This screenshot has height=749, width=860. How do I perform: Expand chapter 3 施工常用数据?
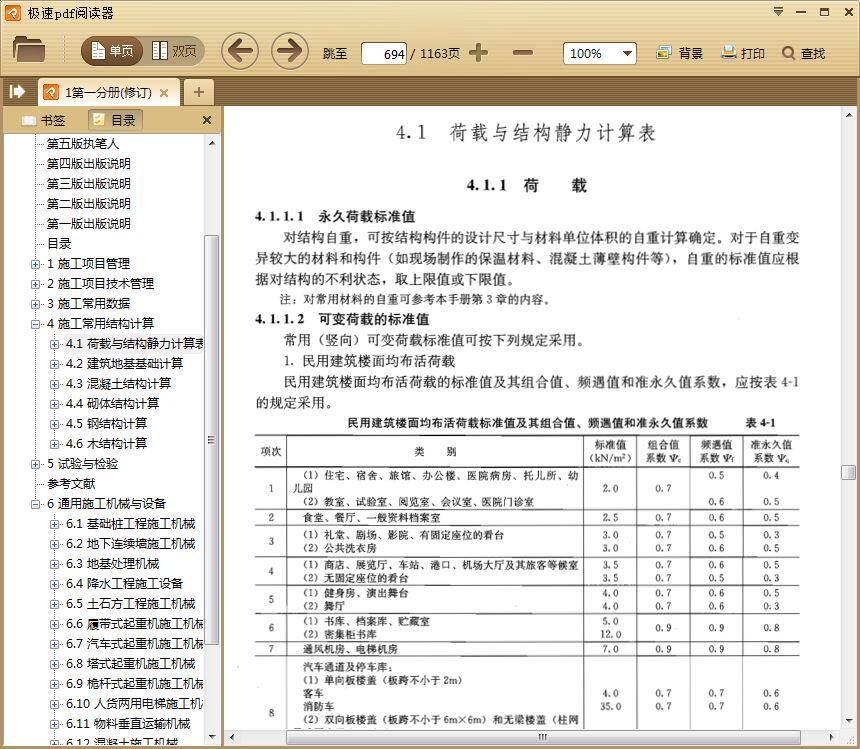point(36,304)
